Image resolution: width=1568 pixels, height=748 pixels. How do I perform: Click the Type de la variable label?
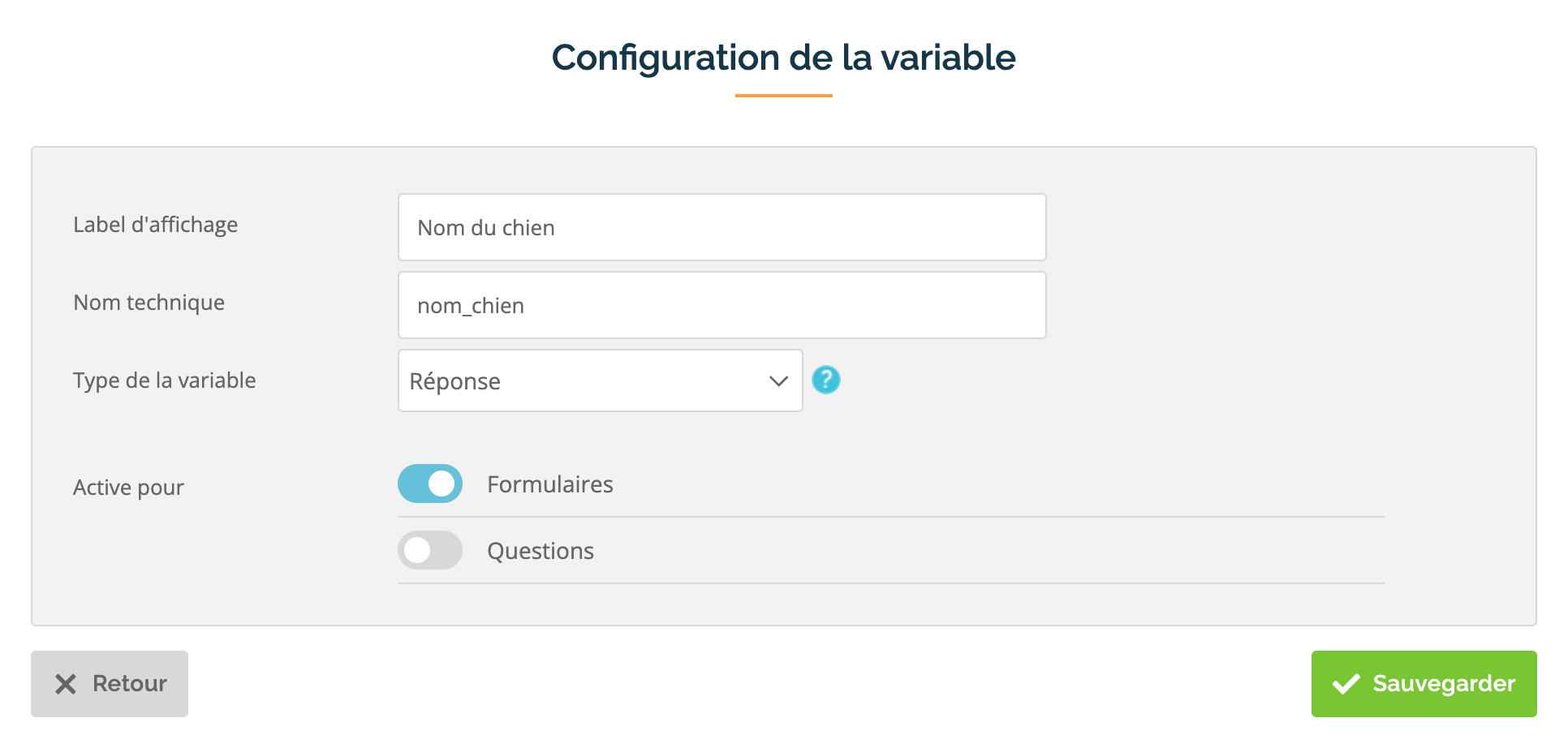coord(164,380)
